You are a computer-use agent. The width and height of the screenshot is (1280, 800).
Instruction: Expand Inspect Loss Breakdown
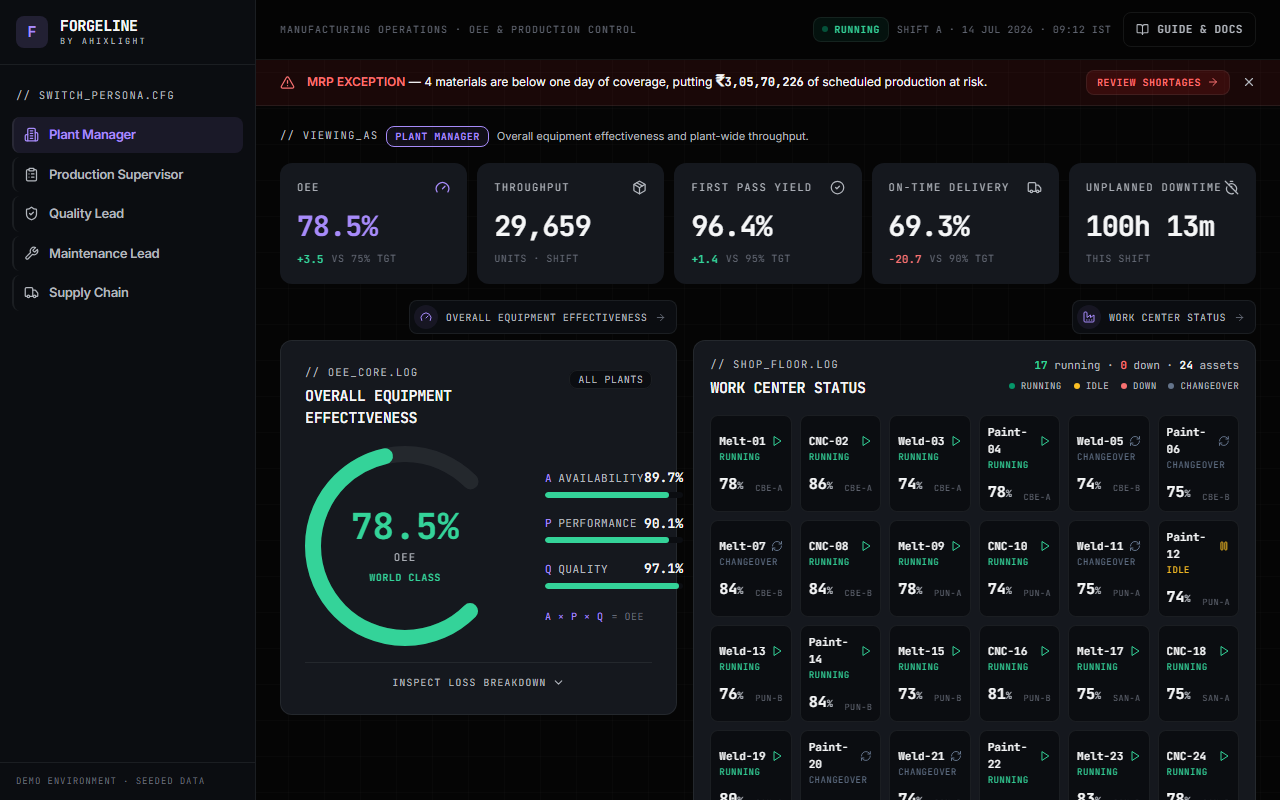coord(478,683)
